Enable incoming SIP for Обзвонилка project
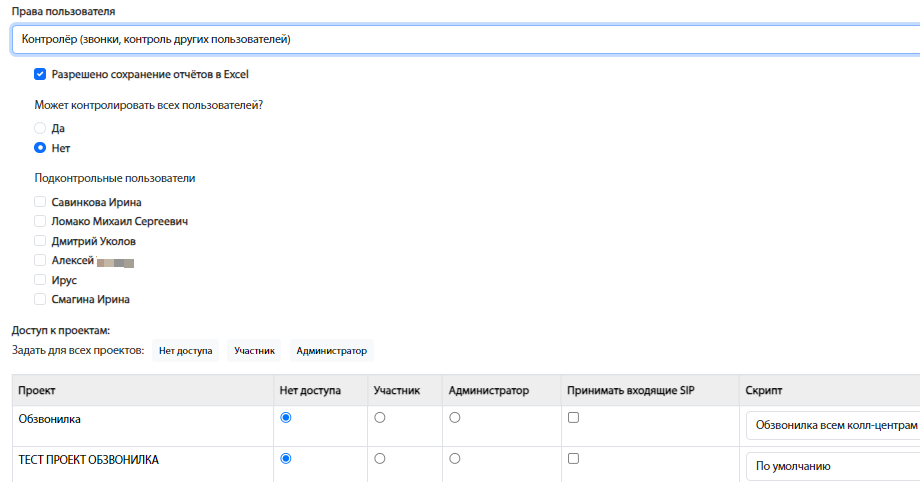Screen dimensions: 920x482 click(573, 418)
